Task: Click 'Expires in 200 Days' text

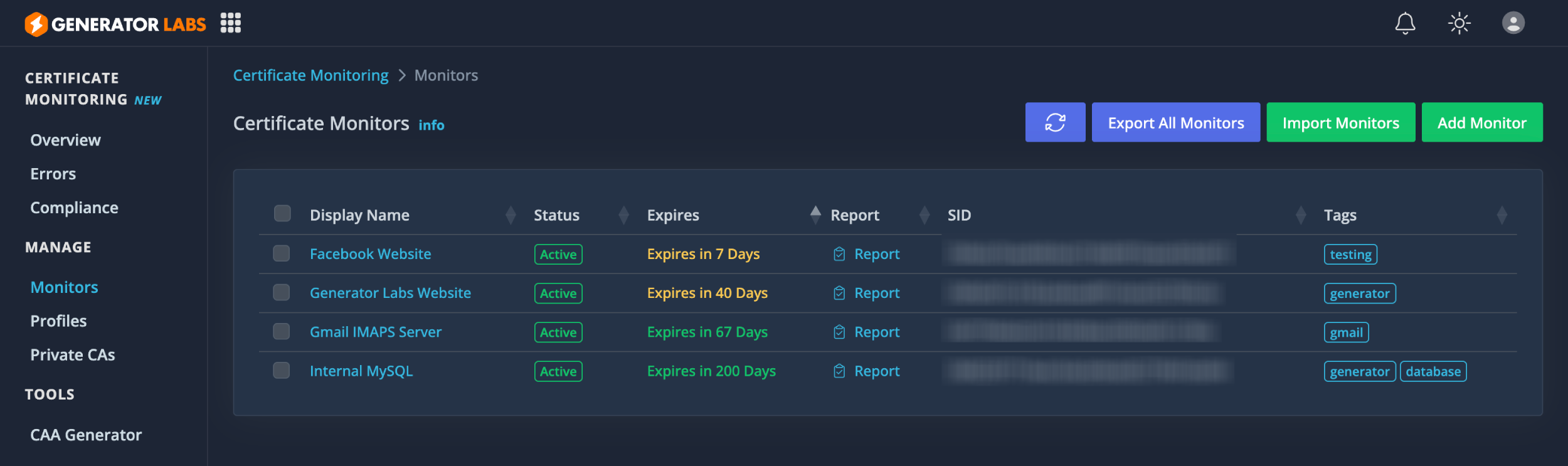Action: [x=711, y=371]
